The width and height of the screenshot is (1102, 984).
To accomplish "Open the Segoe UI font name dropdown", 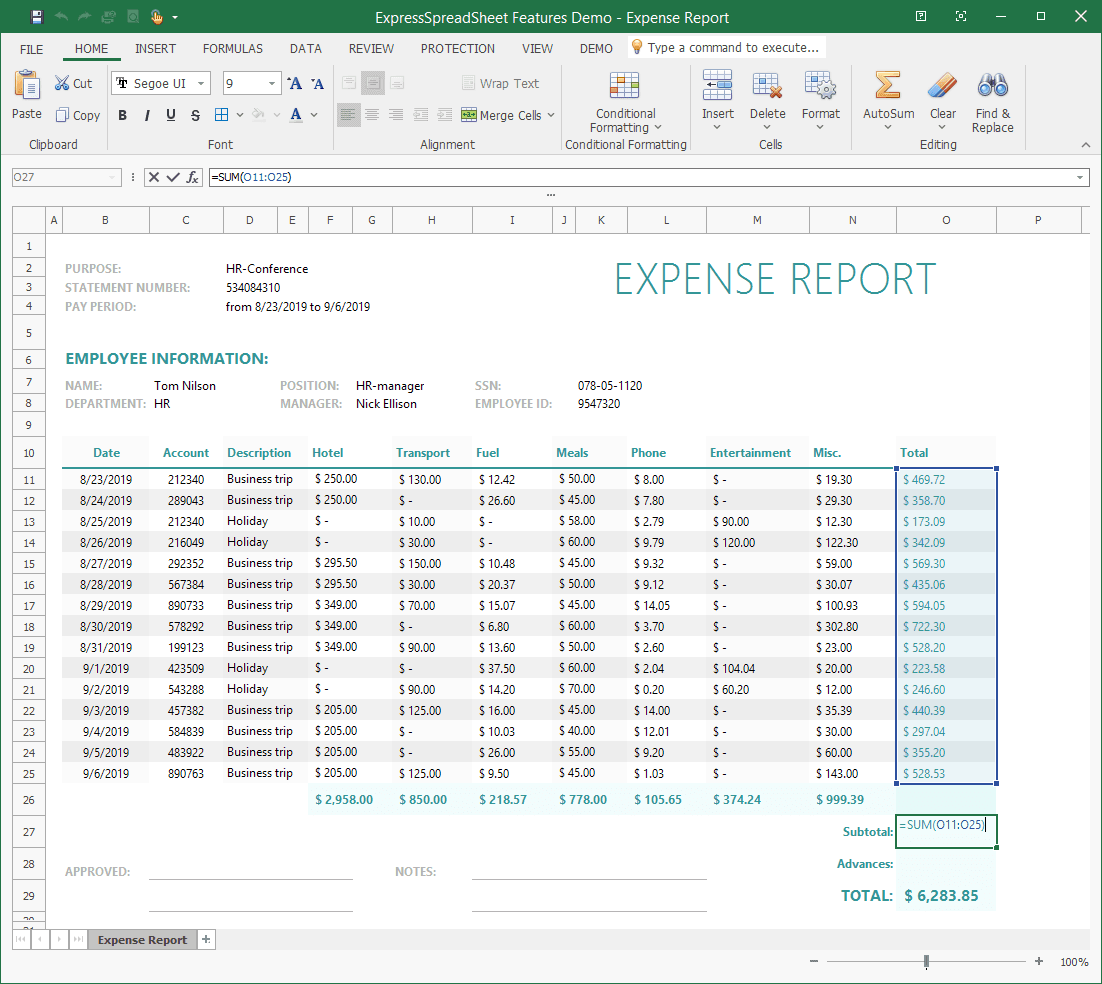I will [x=201, y=84].
